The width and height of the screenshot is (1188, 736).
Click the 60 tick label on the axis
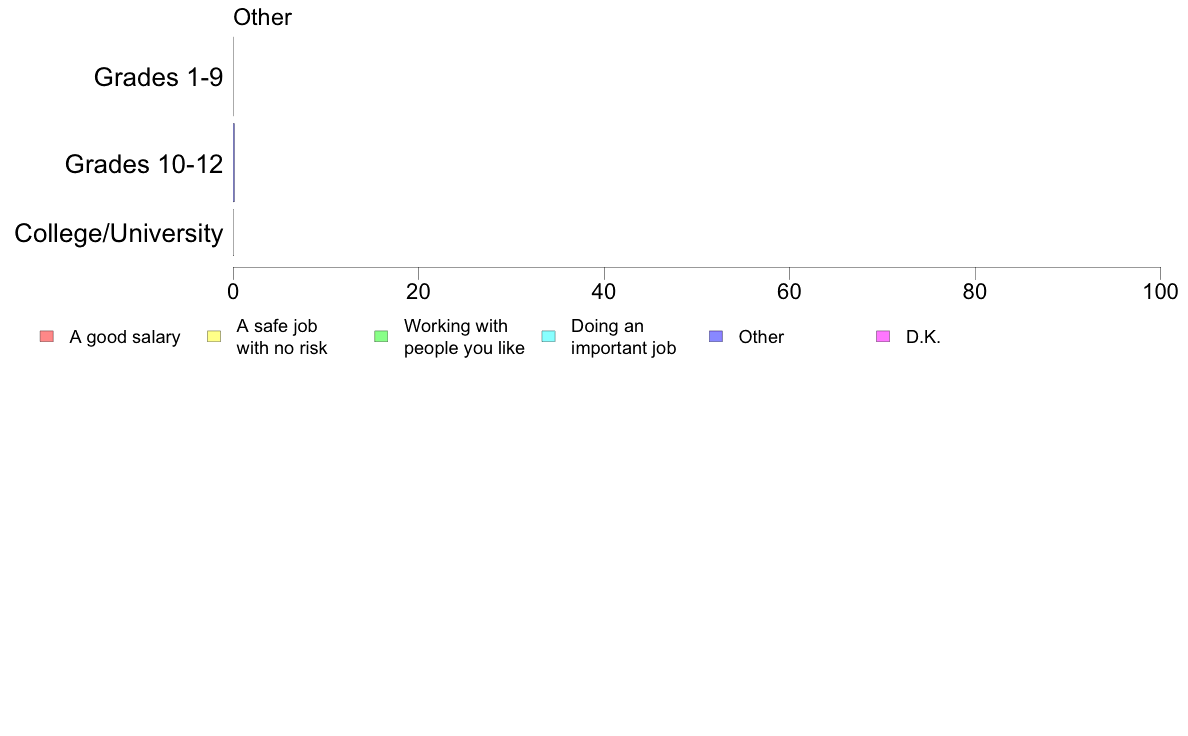point(789,292)
